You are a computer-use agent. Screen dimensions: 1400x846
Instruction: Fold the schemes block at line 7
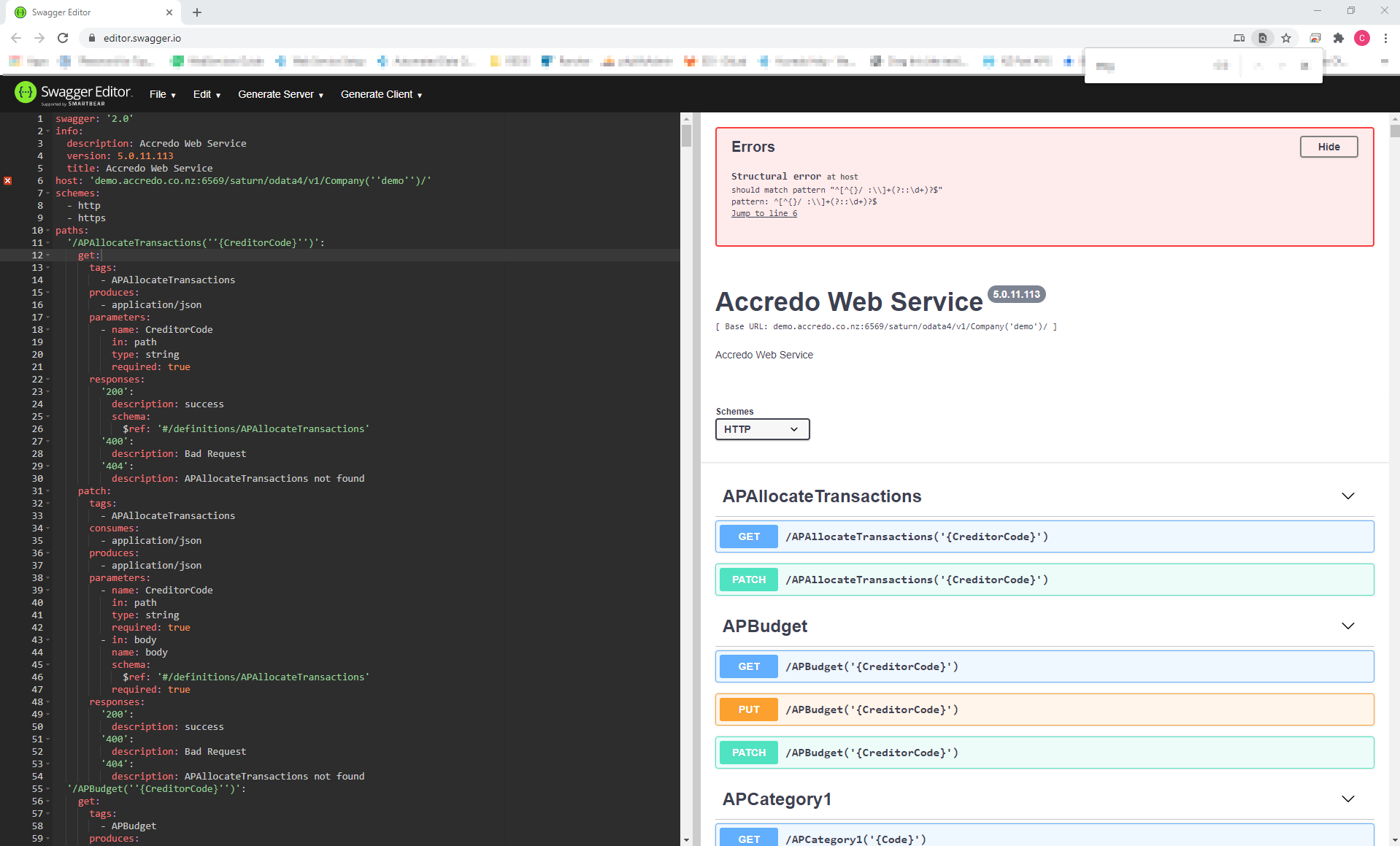pyautogui.click(x=48, y=193)
